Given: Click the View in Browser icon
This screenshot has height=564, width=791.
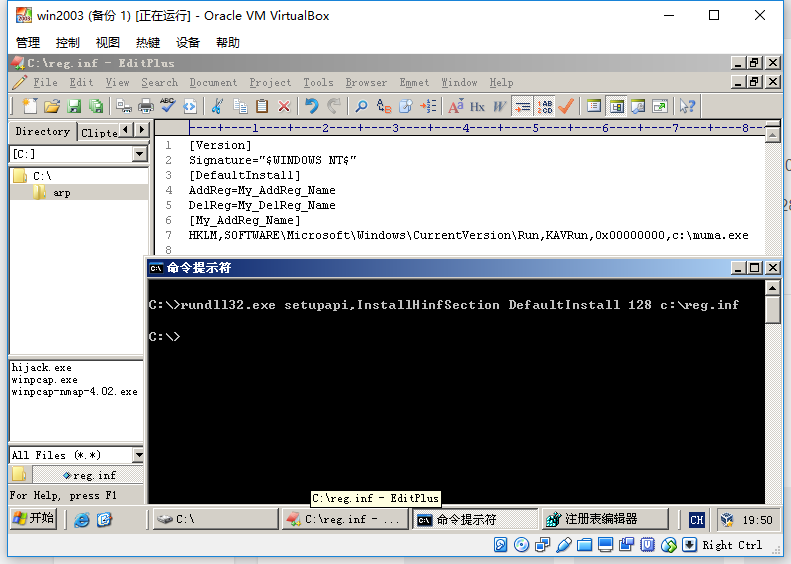Looking at the screenshot, I should 190,106.
